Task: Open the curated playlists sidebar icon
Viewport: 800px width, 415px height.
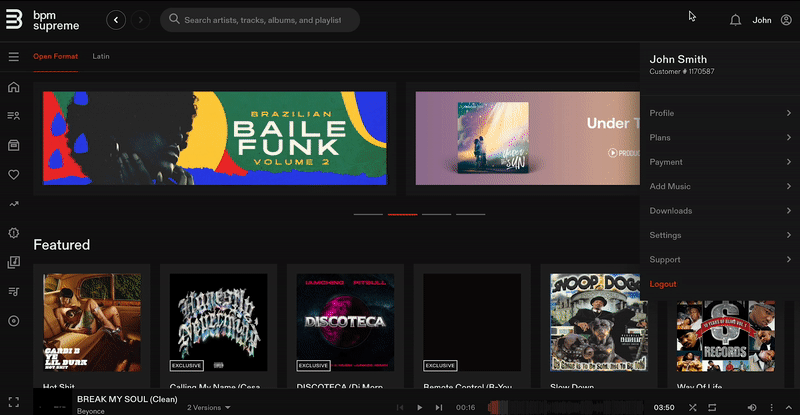Action: click(14, 116)
